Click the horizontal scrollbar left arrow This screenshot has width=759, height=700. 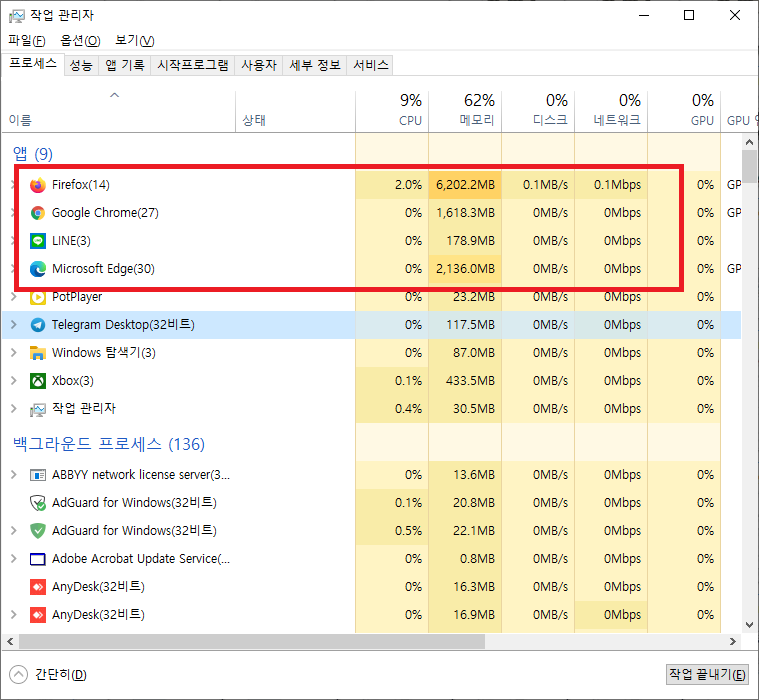point(10,641)
